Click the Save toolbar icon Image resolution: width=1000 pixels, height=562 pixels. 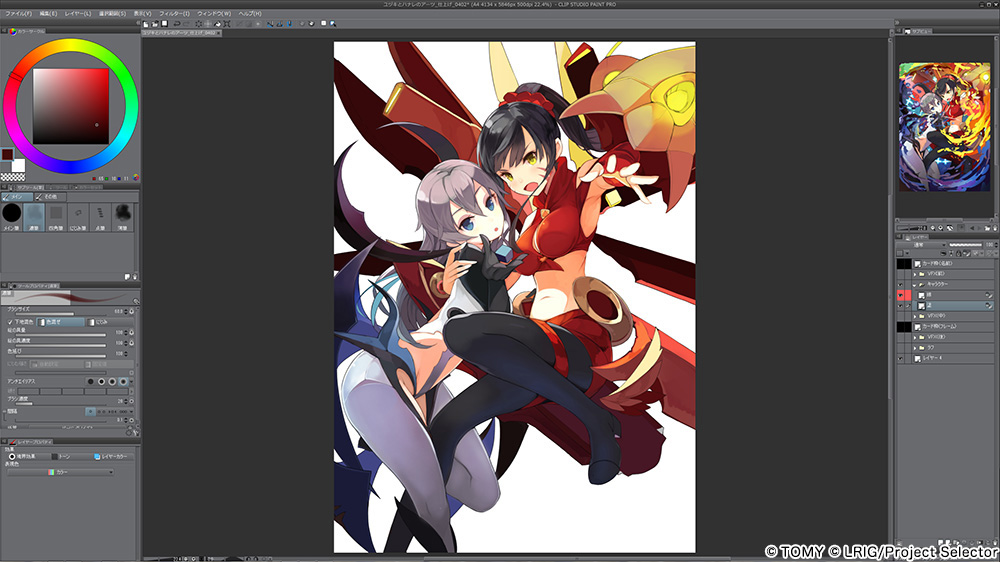(165, 24)
